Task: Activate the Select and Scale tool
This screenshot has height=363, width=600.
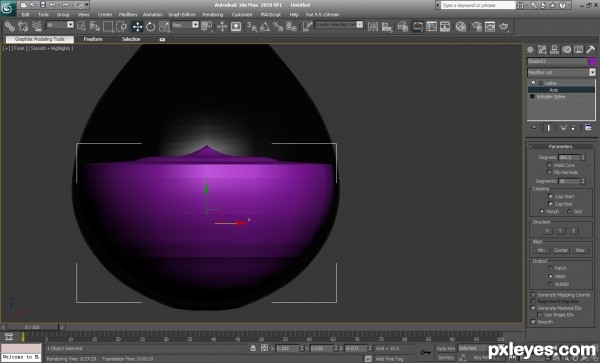Action: coord(164,26)
